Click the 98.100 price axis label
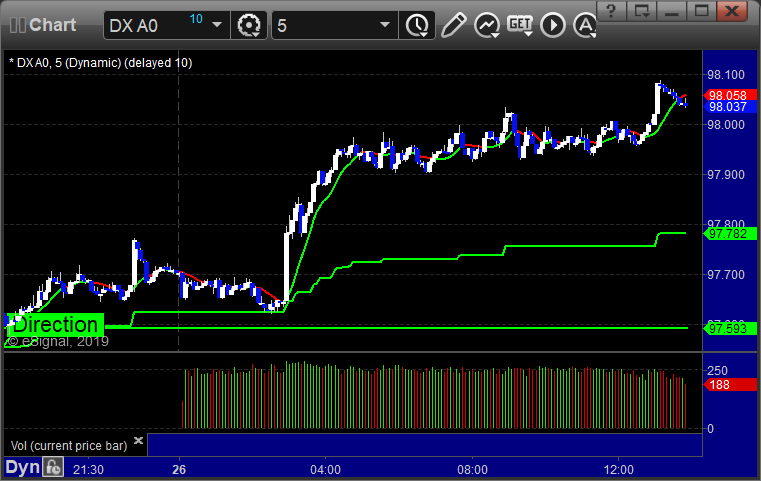The height and width of the screenshot is (481, 761). pyautogui.click(x=726, y=75)
